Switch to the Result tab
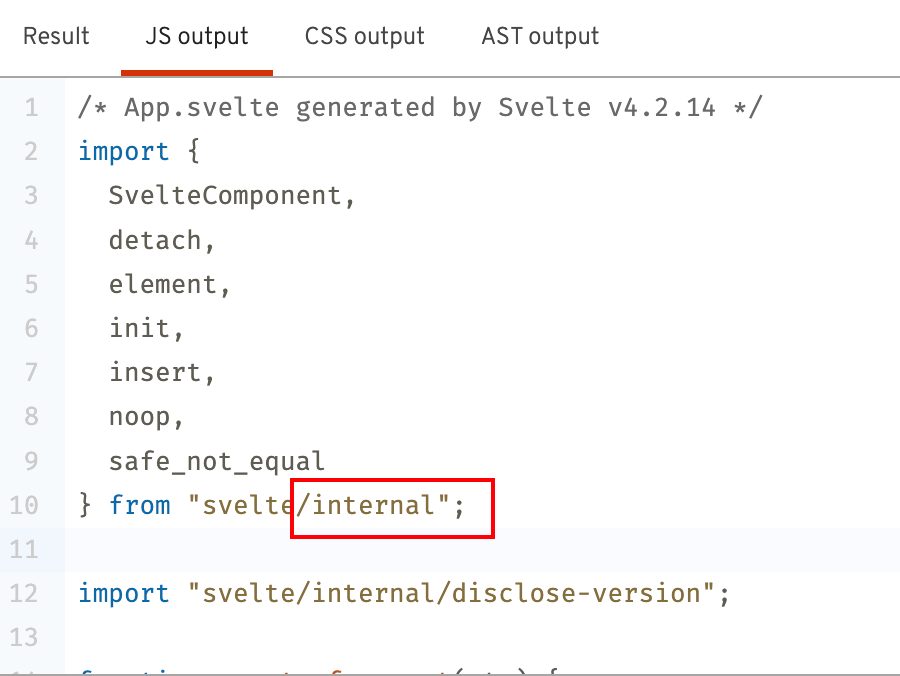900x676 pixels. point(56,37)
